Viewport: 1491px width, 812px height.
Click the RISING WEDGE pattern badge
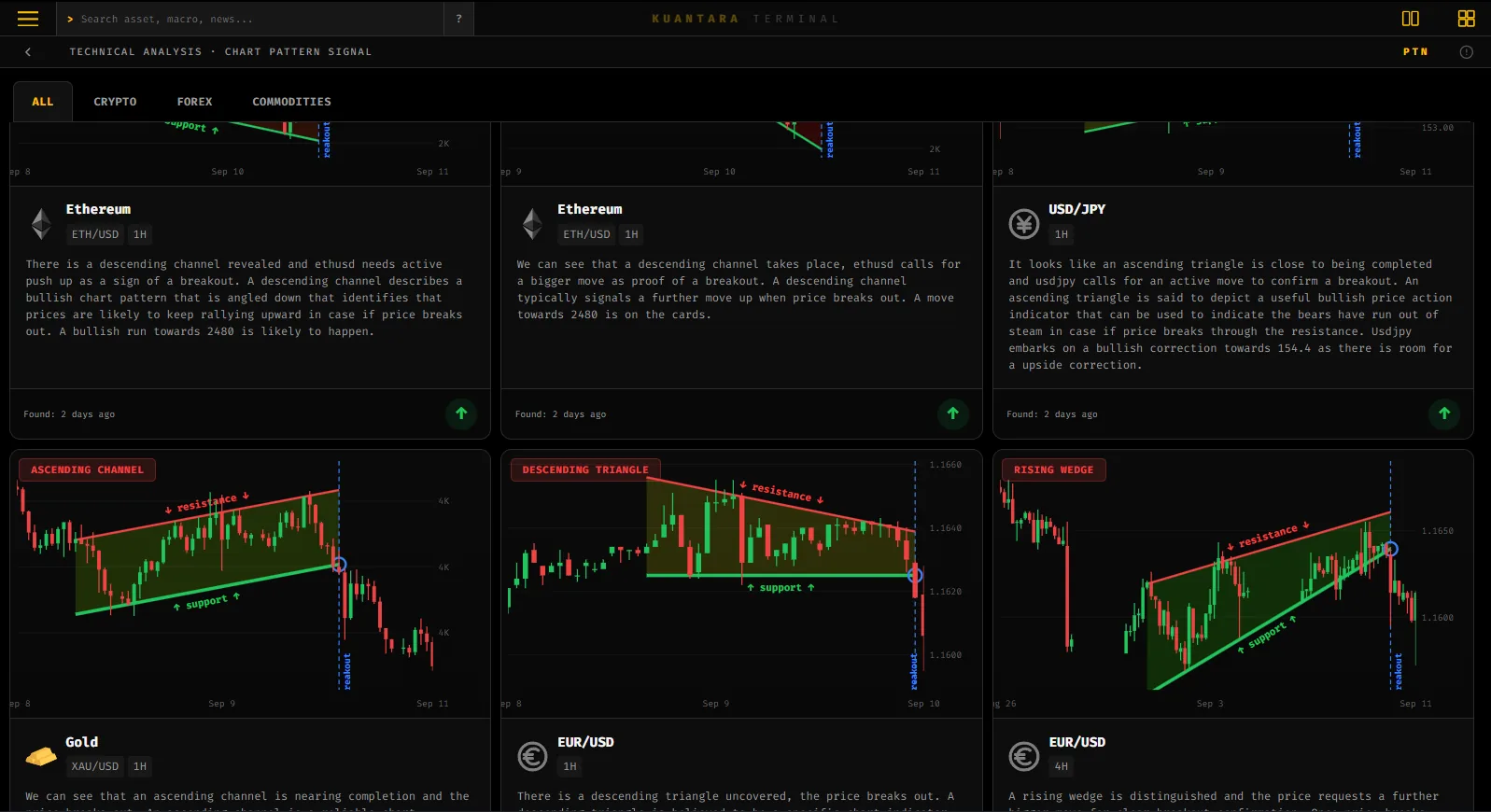click(x=1053, y=469)
